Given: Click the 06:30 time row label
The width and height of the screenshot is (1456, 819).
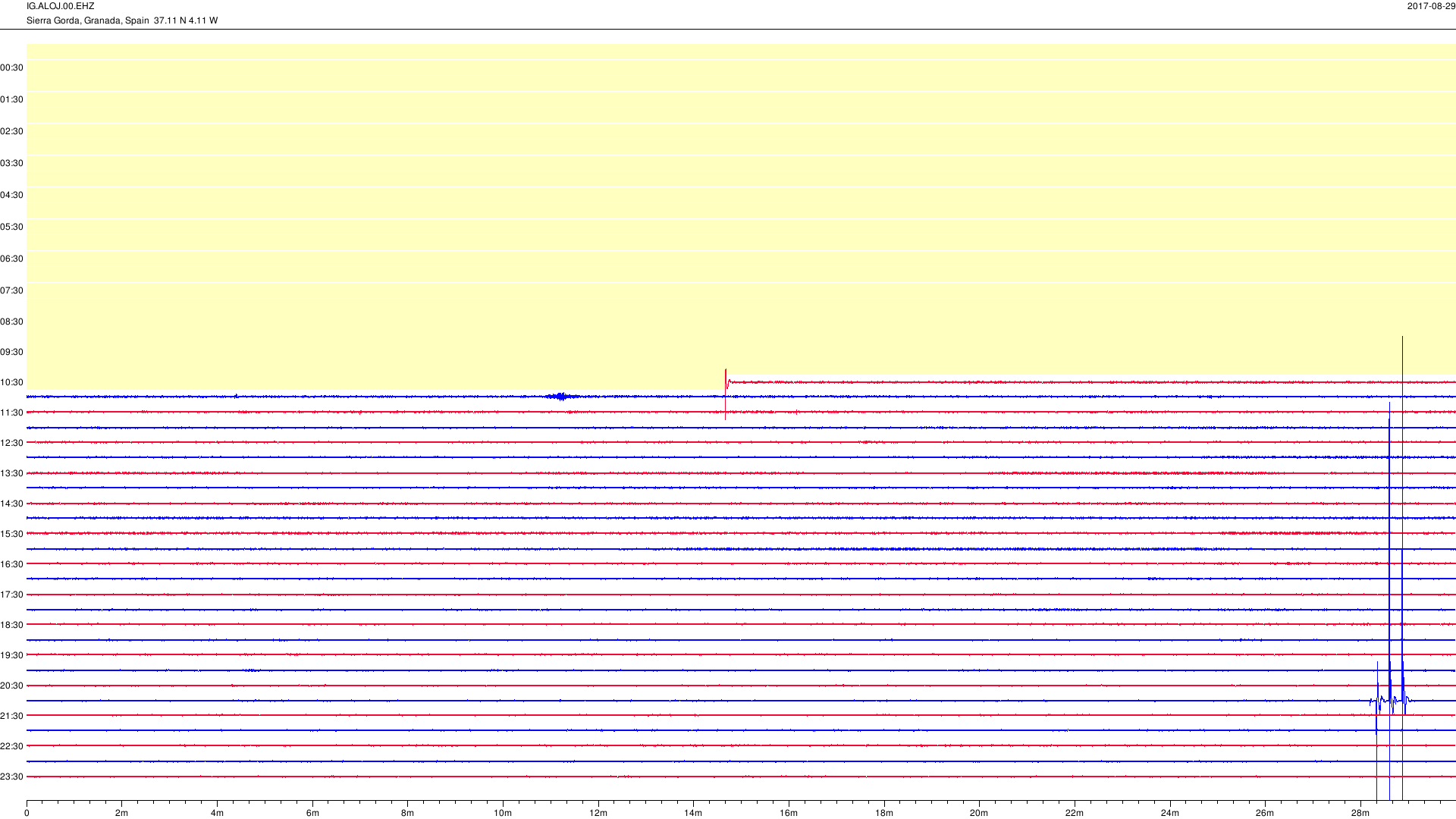Looking at the screenshot, I should (x=11, y=259).
